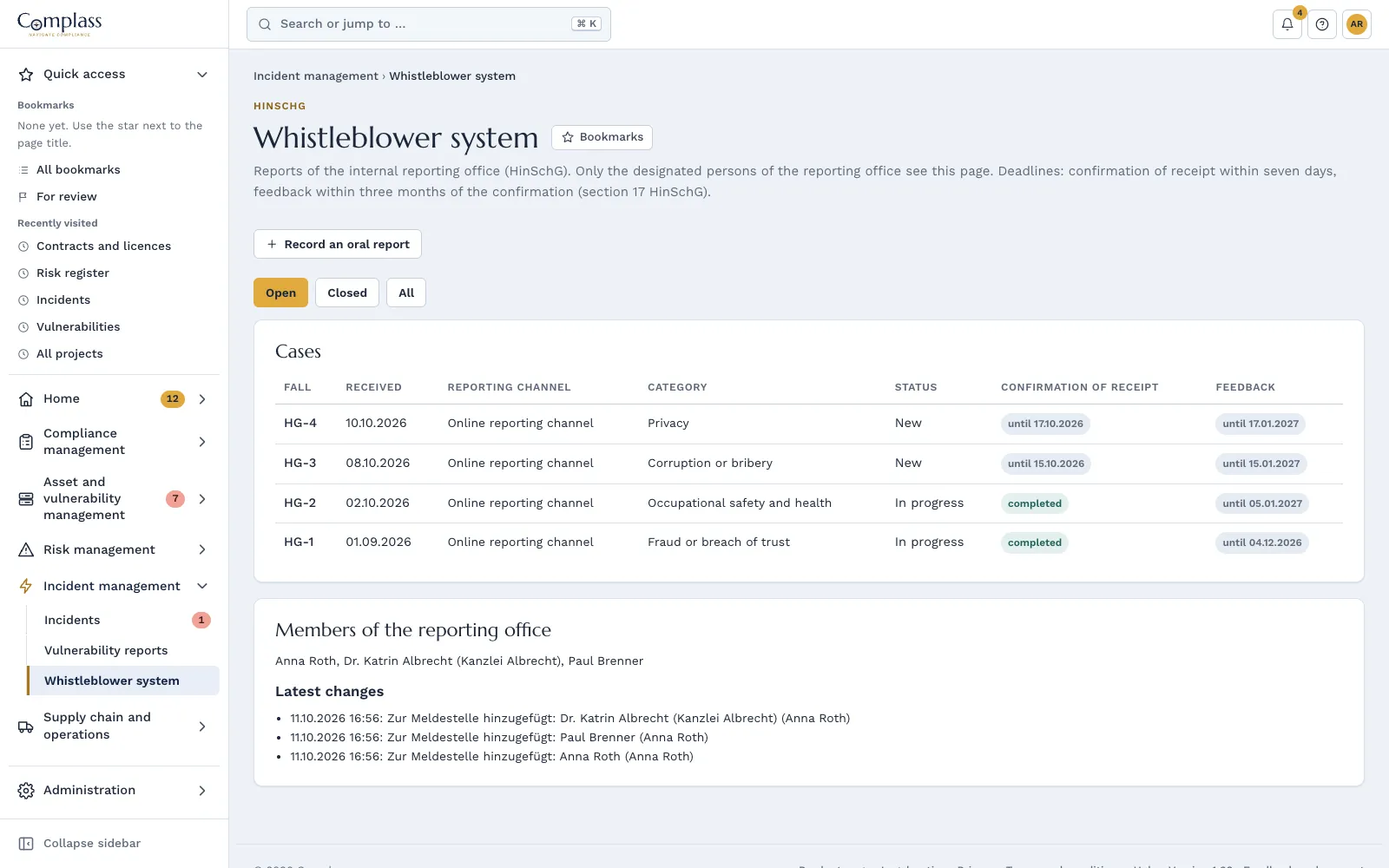Click Record an oral report button
The image size is (1389, 868).
click(x=338, y=244)
